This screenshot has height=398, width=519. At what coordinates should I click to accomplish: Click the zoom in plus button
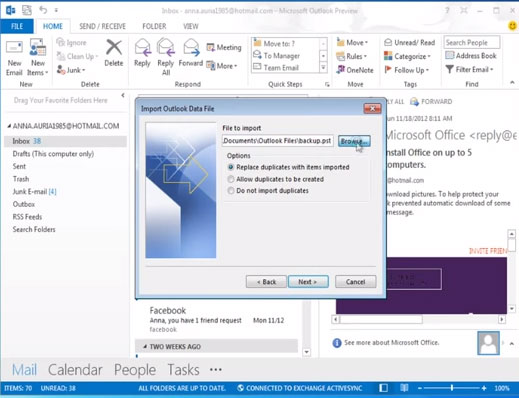pyautogui.click(x=484, y=388)
